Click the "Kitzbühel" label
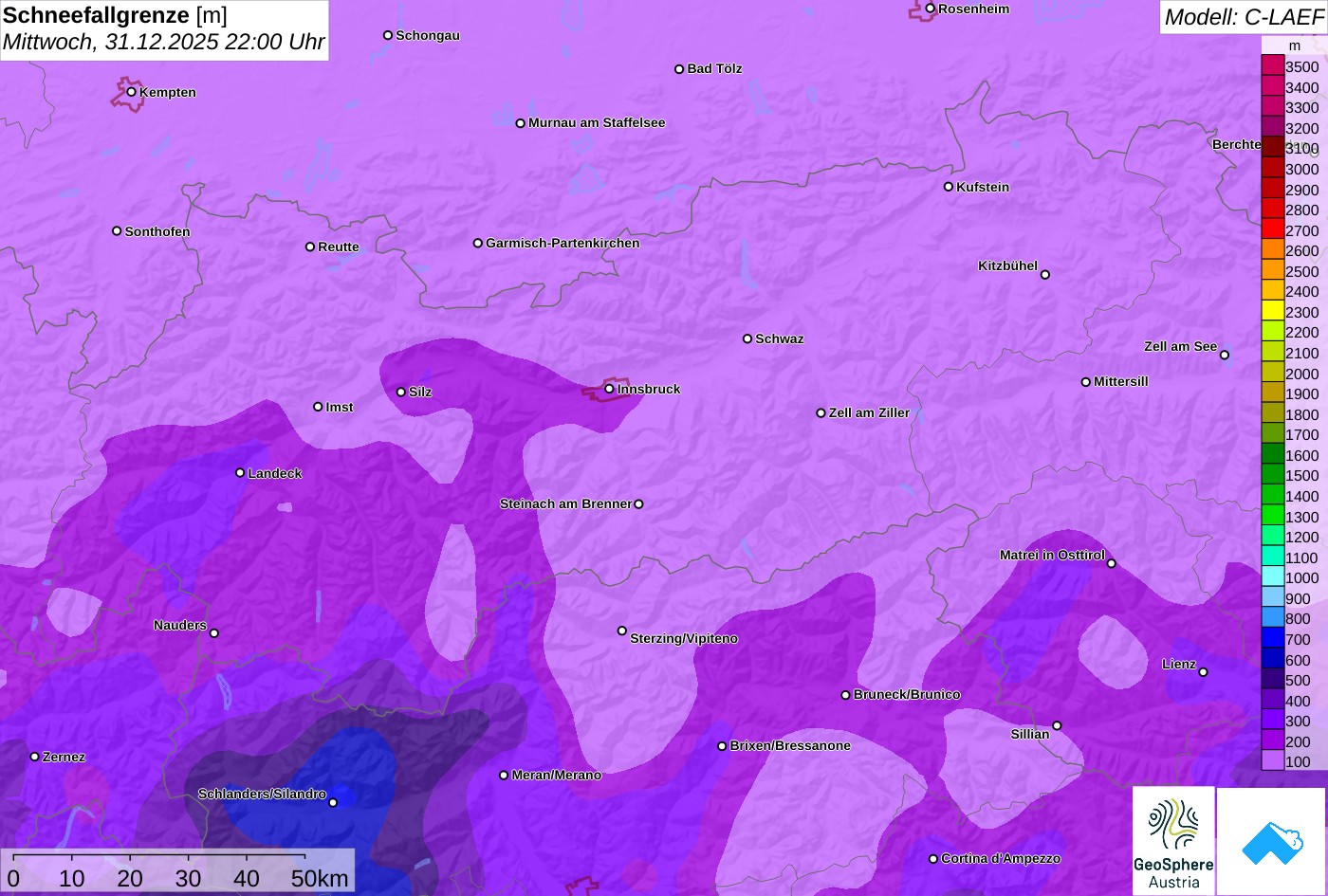The width and height of the screenshot is (1328, 896). [1007, 265]
